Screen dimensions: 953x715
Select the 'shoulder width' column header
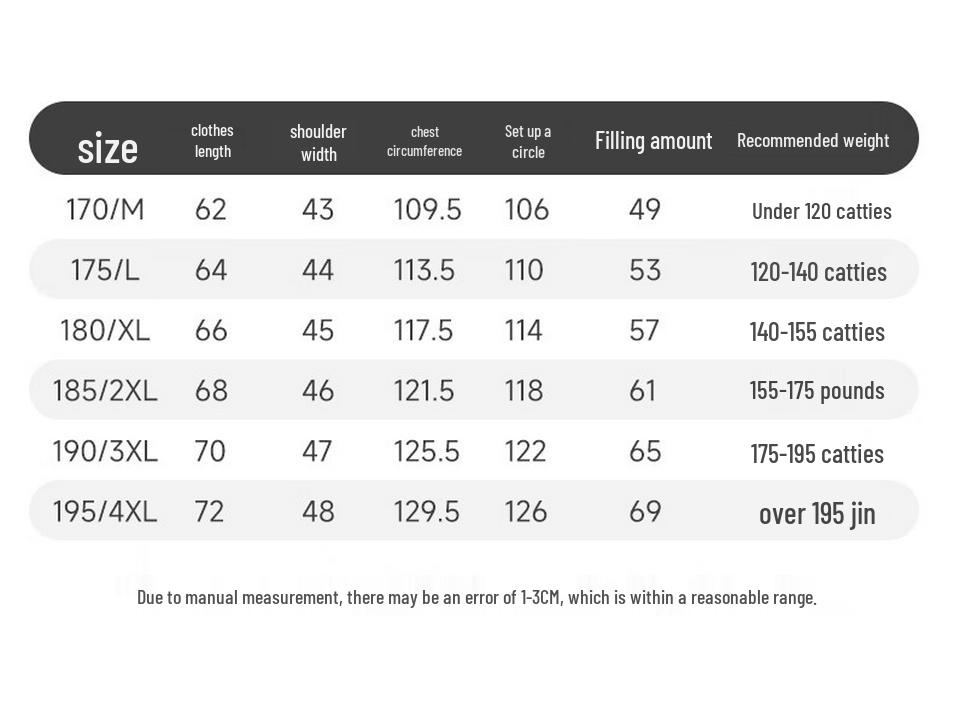318,142
